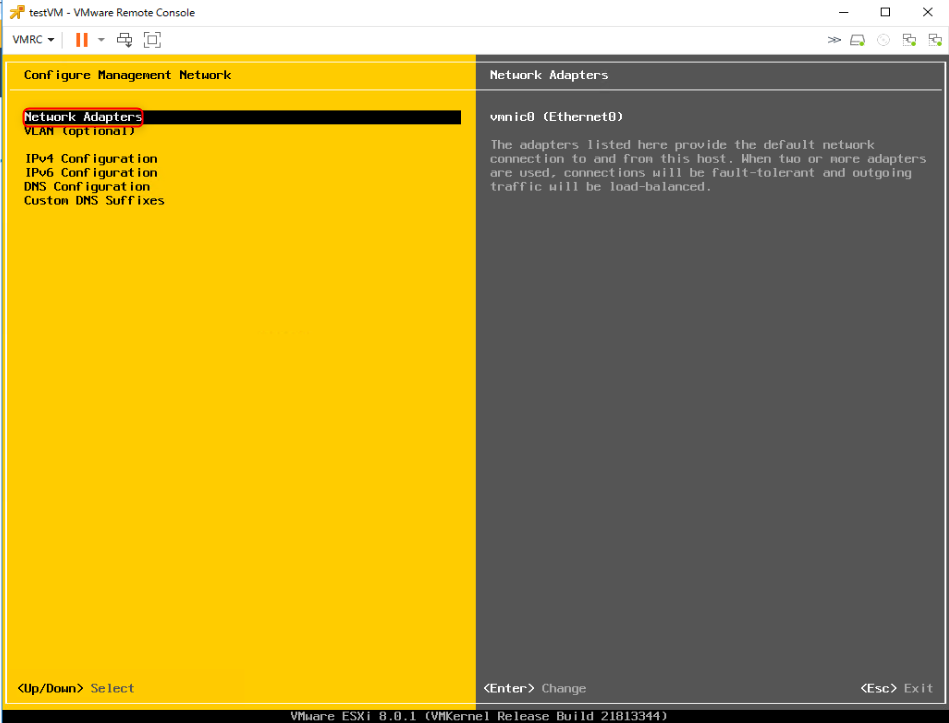This screenshot has width=949, height=723.
Task: Maximize the VMware Remote Console window
Action: point(885,12)
